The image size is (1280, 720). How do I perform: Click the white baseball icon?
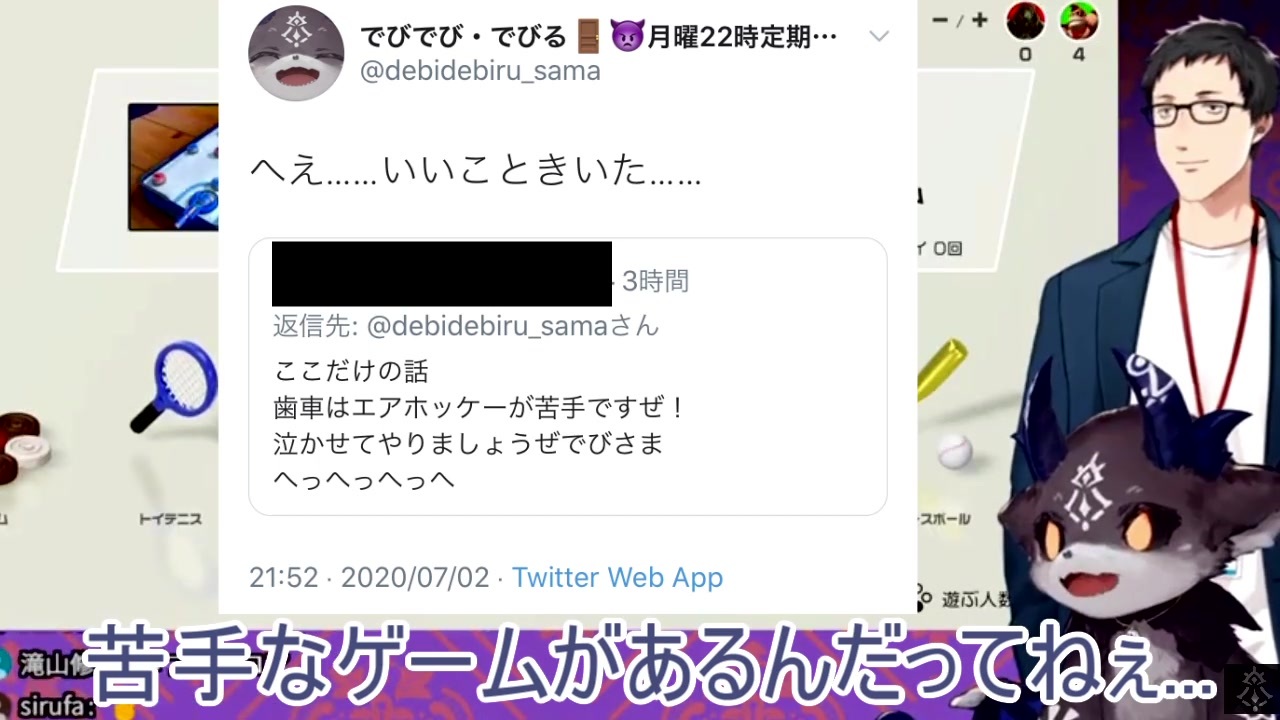pyautogui.click(x=953, y=452)
